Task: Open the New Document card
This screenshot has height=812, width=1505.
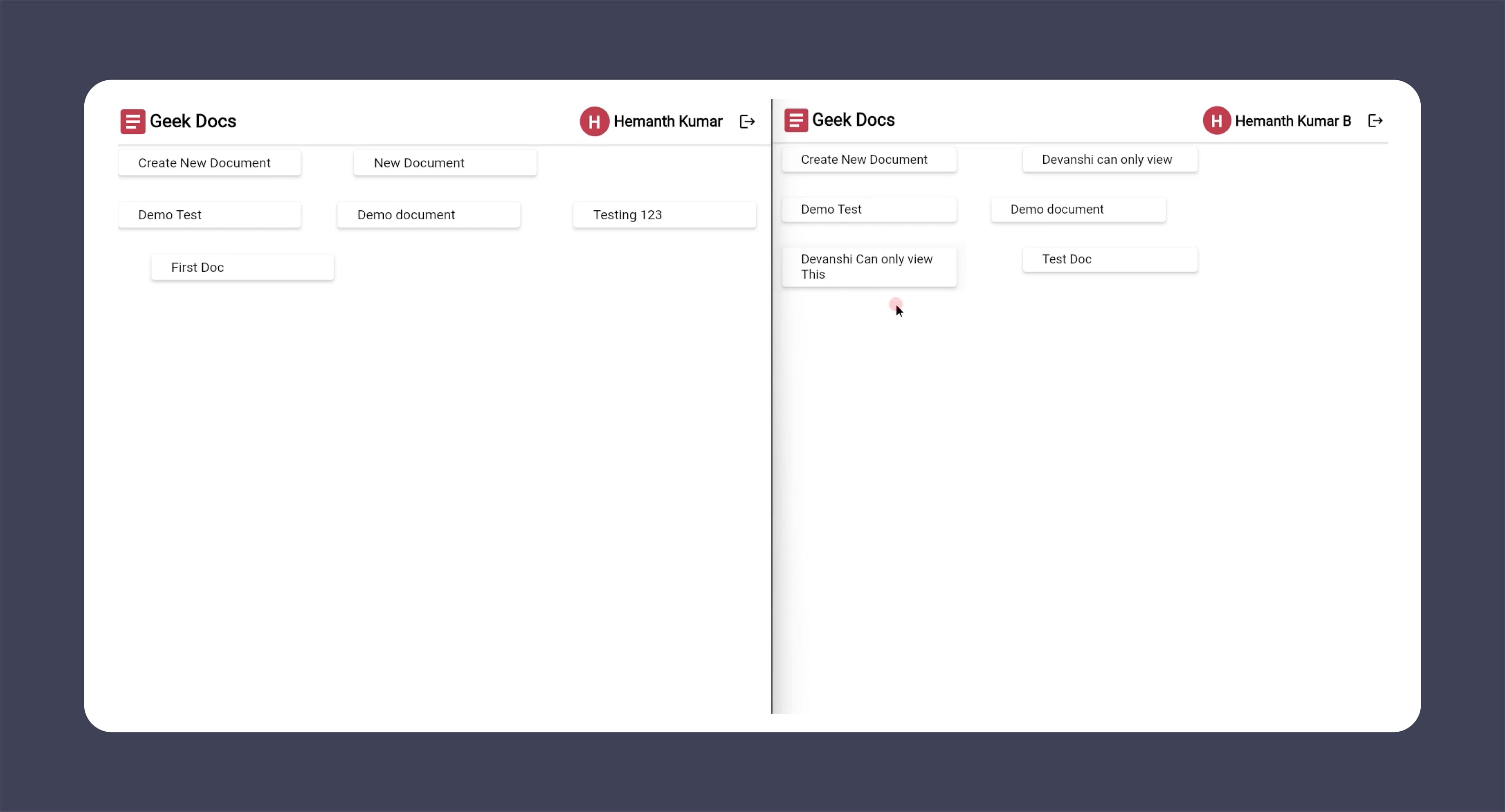Action: pyautogui.click(x=444, y=163)
